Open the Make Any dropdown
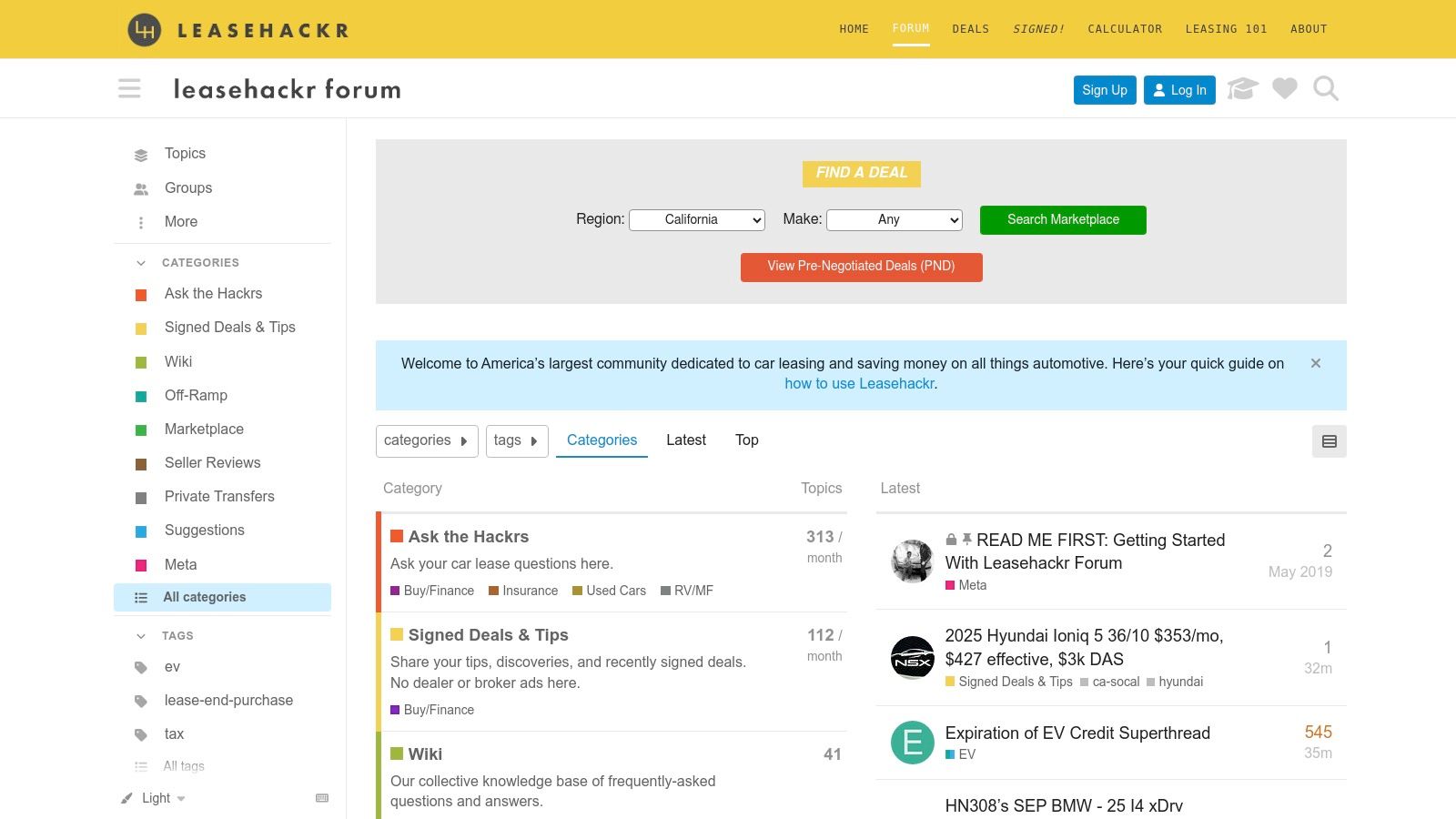This screenshot has height=819, width=1456. pyautogui.click(x=895, y=219)
